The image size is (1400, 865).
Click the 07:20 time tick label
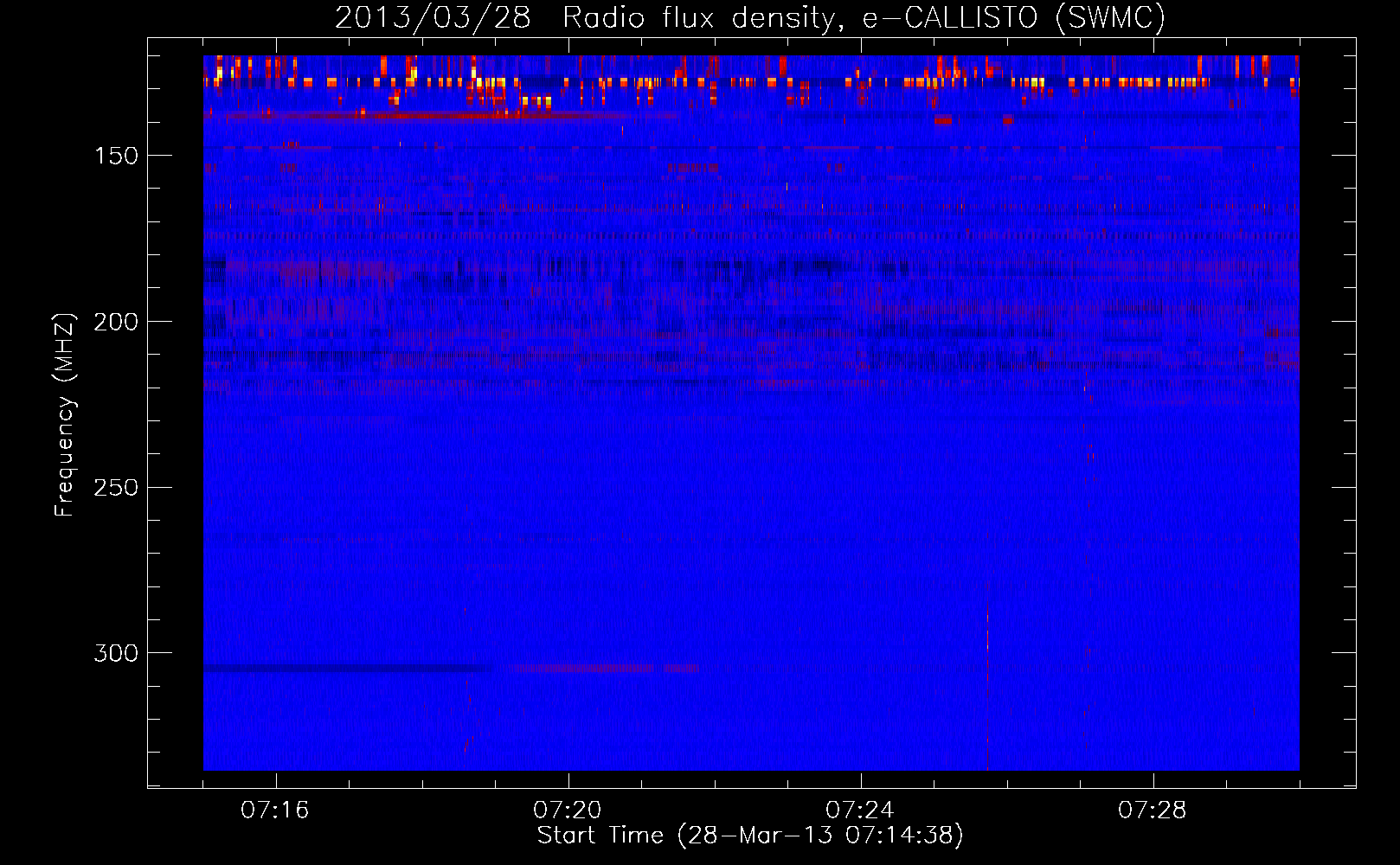coord(568,811)
